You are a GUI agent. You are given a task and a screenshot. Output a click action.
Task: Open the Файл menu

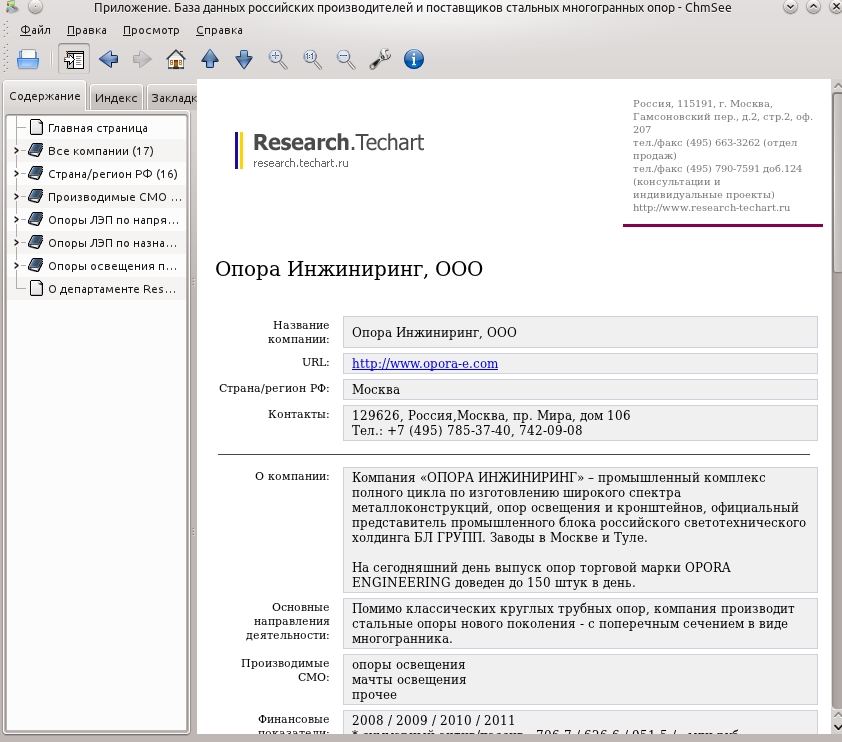[35, 30]
